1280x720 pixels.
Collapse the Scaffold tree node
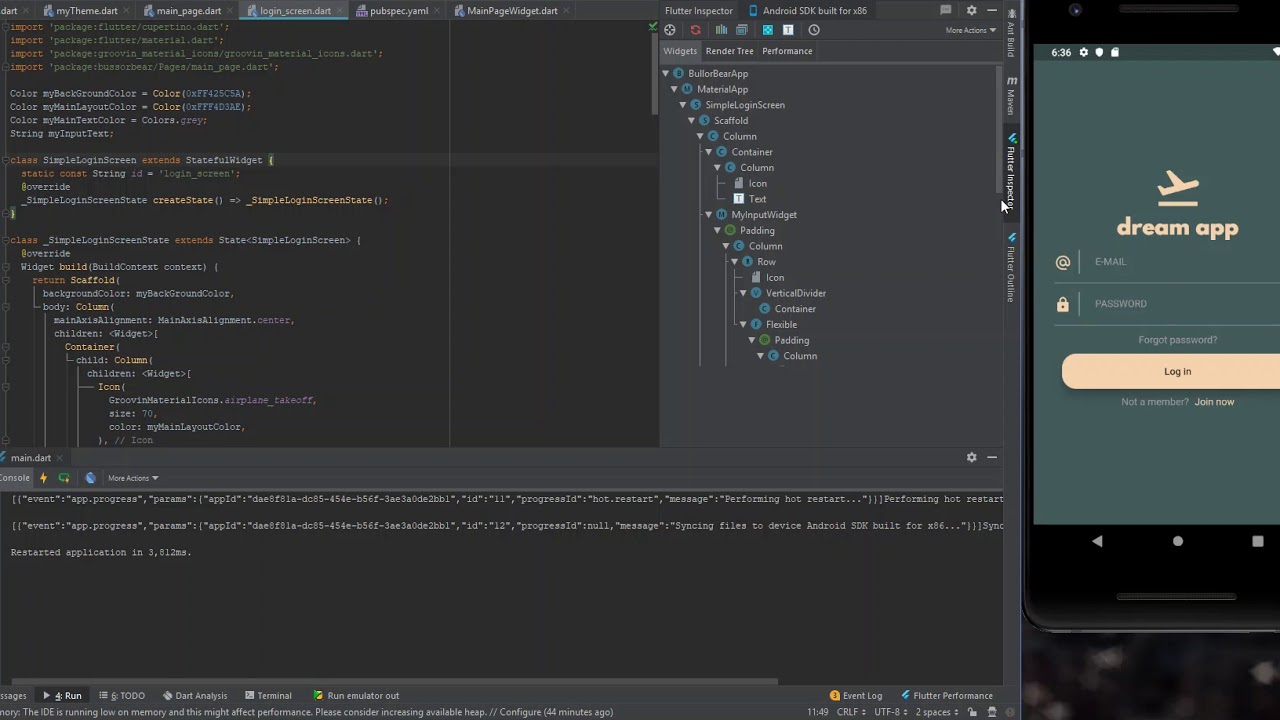691,120
